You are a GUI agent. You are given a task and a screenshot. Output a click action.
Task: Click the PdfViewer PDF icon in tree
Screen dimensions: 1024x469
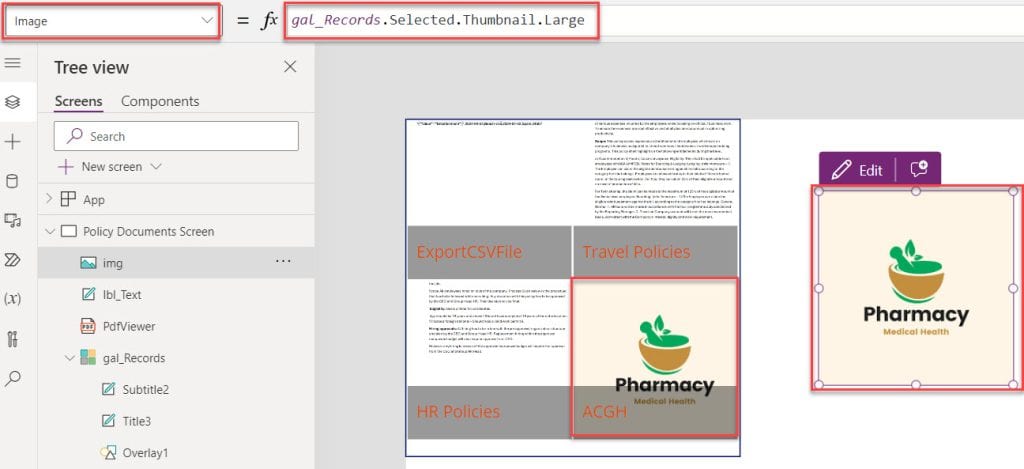point(88,326)
